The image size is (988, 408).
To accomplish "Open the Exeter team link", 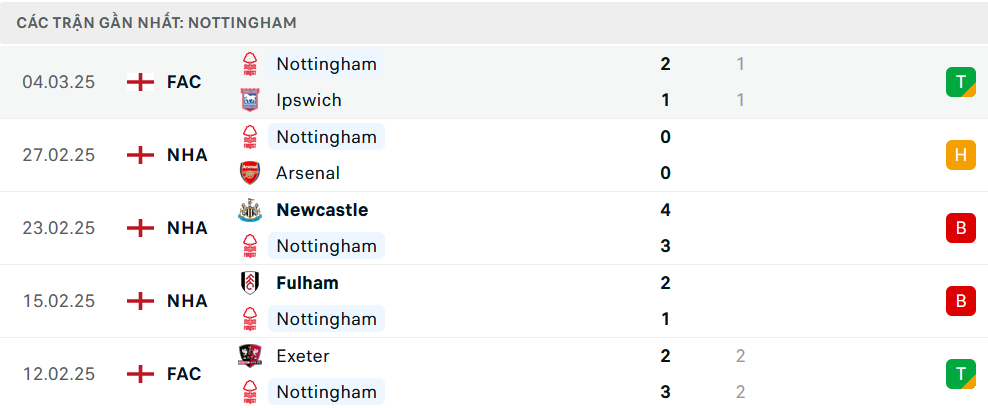I will 302,356.
